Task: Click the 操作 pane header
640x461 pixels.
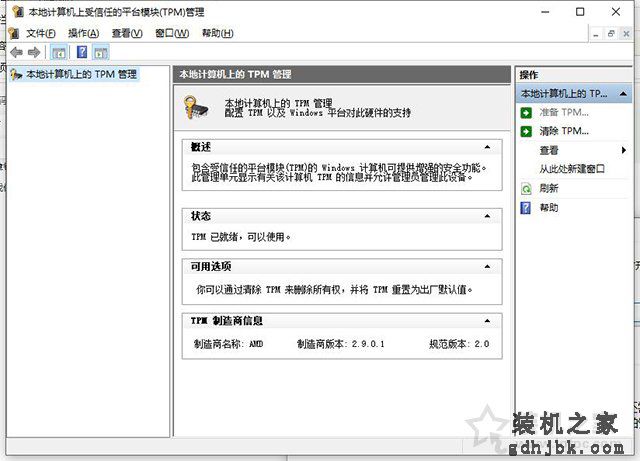Action: point(574,75)
